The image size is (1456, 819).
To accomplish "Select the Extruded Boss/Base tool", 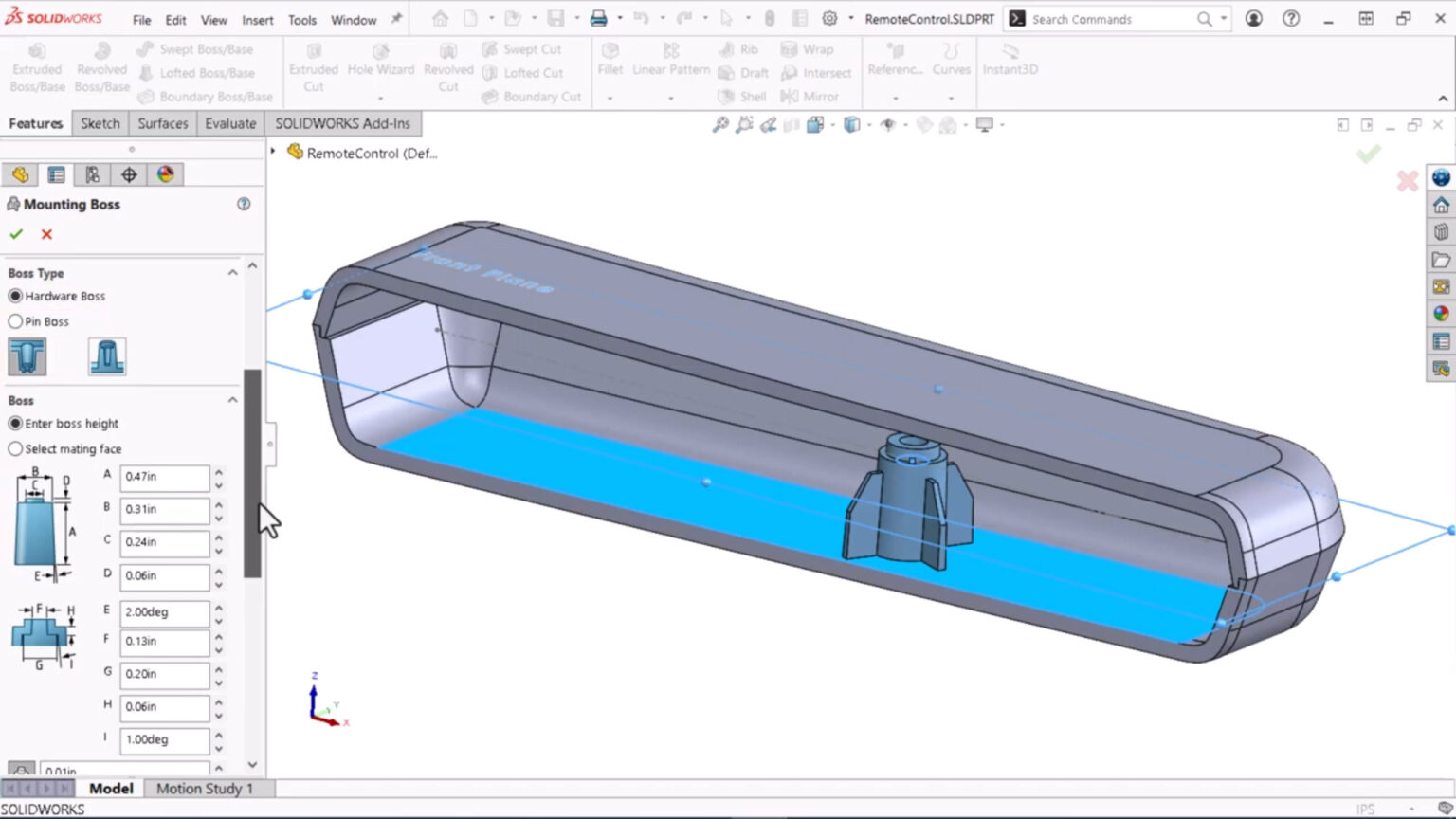I will pos(36,67).
